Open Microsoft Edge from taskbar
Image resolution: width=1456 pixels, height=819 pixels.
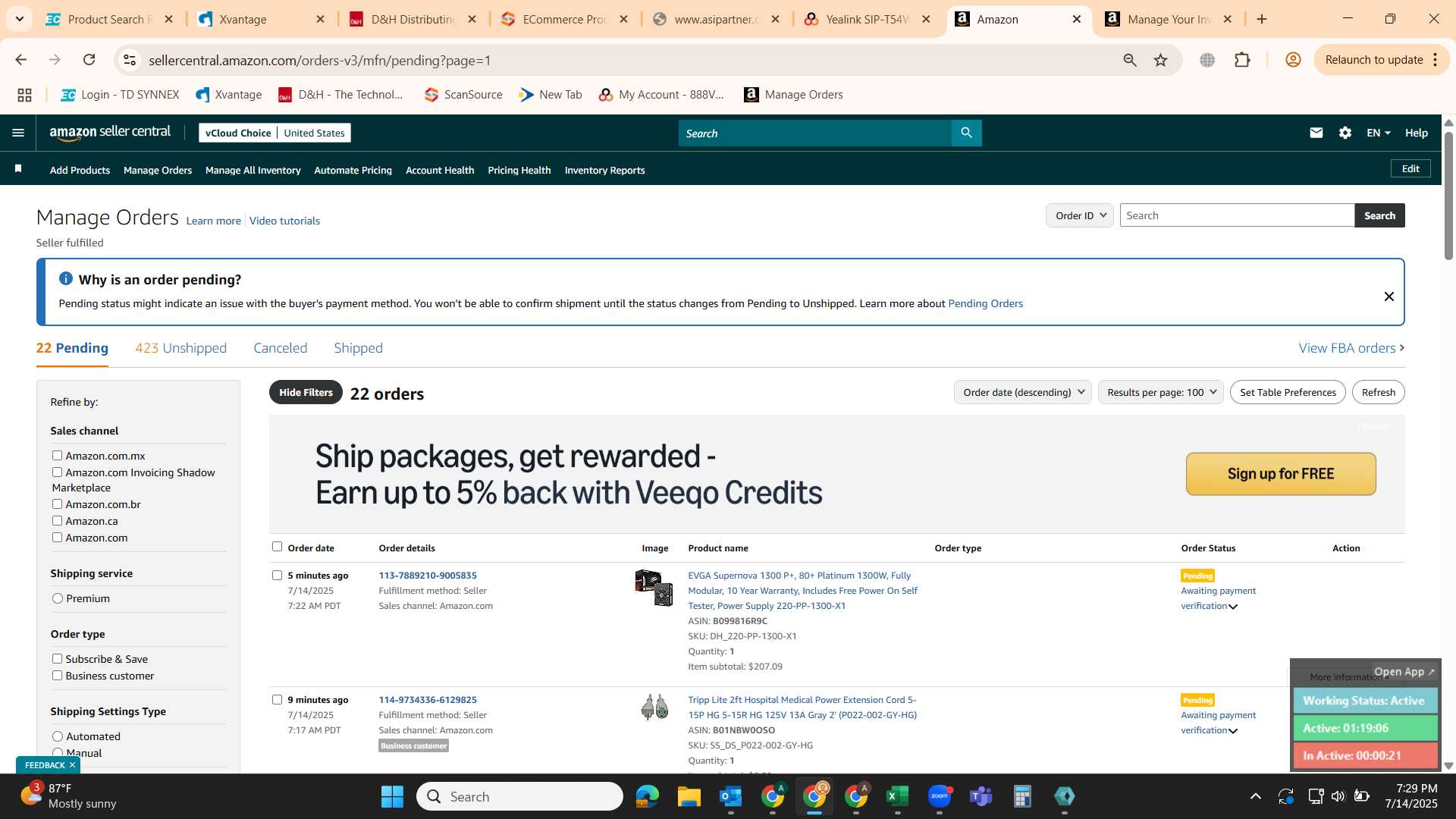[647, 796]
